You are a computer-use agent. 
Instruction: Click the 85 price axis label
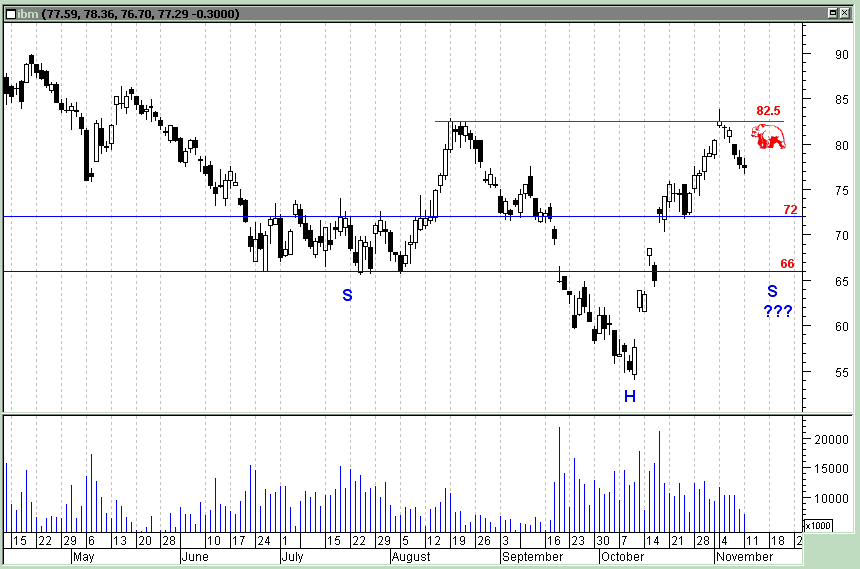[841, 100]
